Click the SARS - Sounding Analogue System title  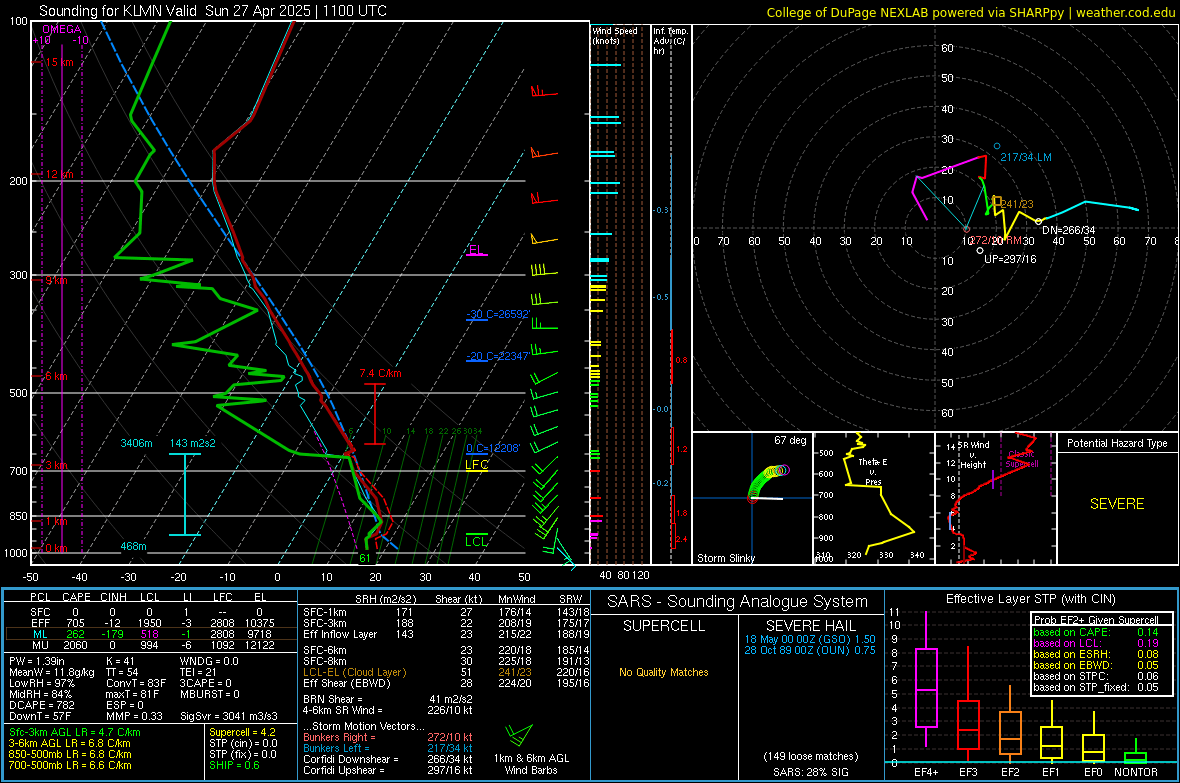point(737,602)
